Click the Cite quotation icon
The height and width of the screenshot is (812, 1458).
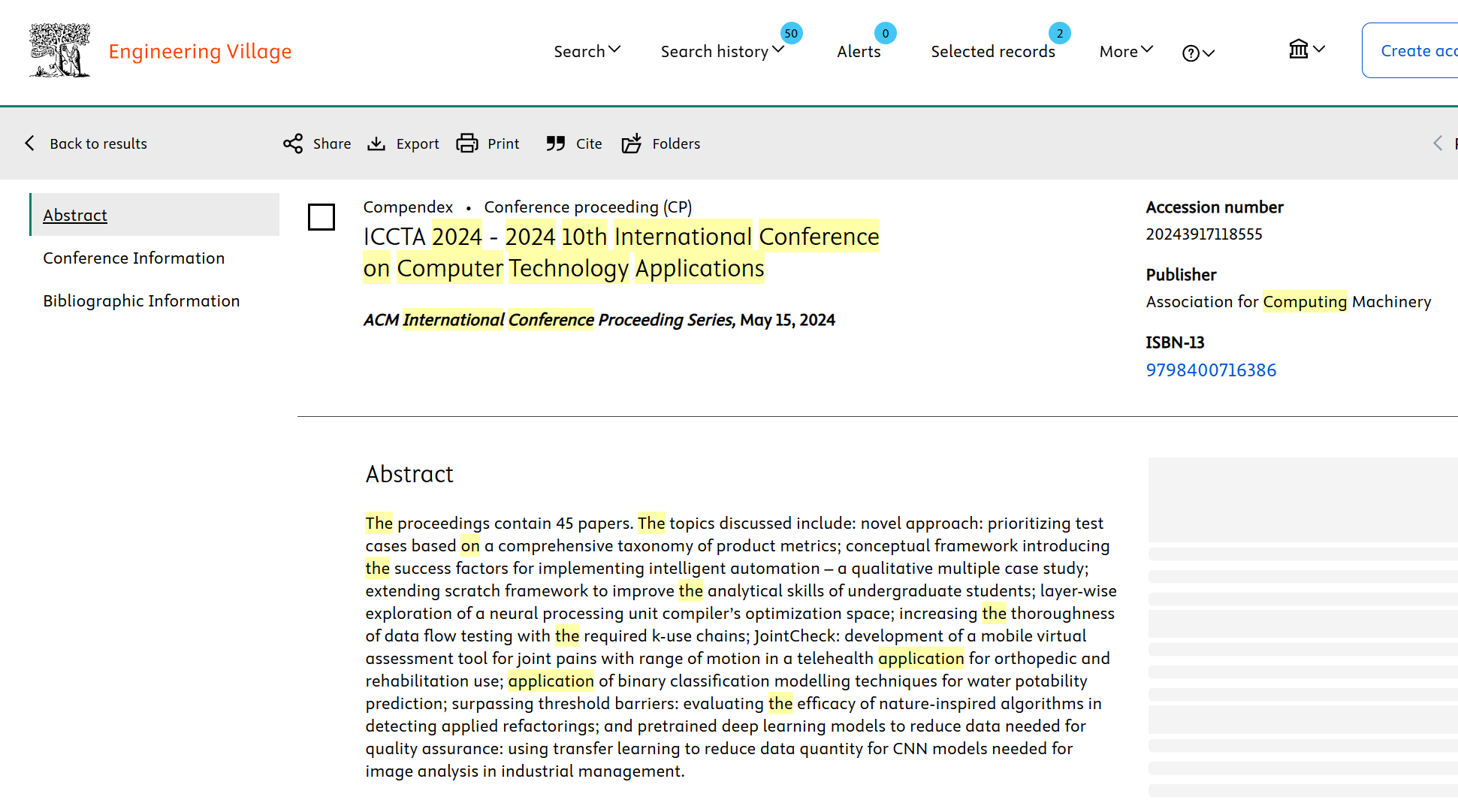pos(556,143)
